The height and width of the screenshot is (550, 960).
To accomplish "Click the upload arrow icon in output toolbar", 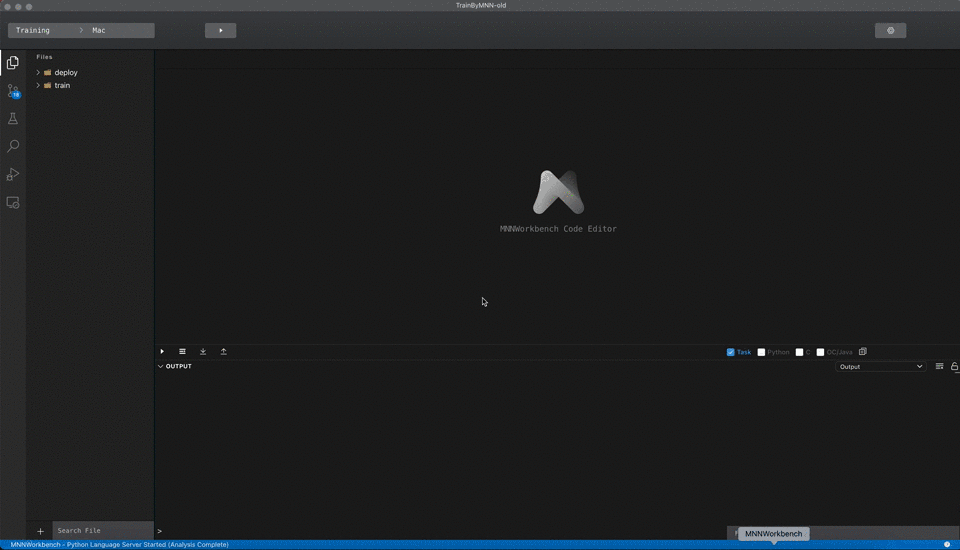I will tap(223, 352).
